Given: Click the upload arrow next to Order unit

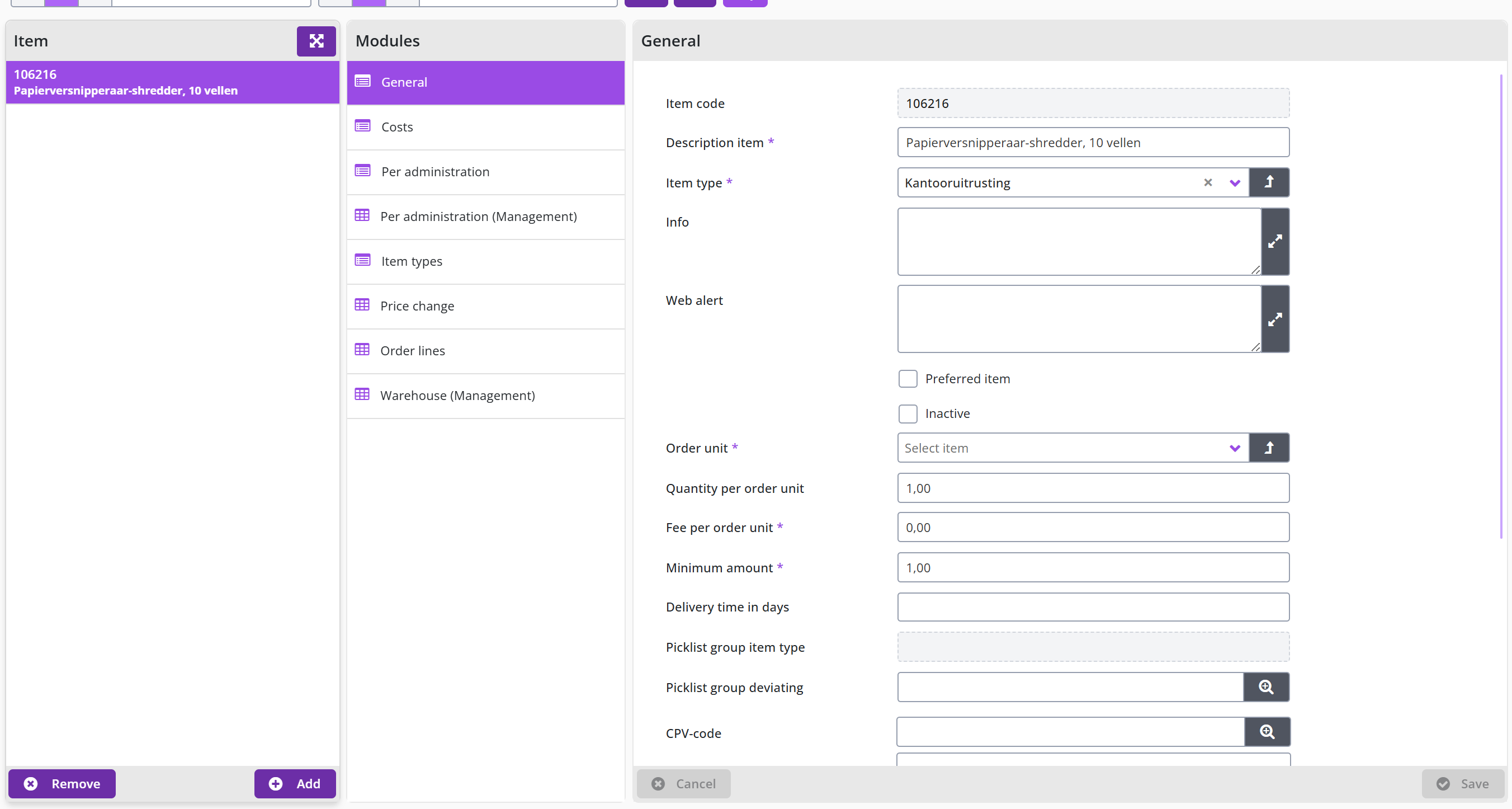Looking at the screenshot, I should [x=1268, y=448].
